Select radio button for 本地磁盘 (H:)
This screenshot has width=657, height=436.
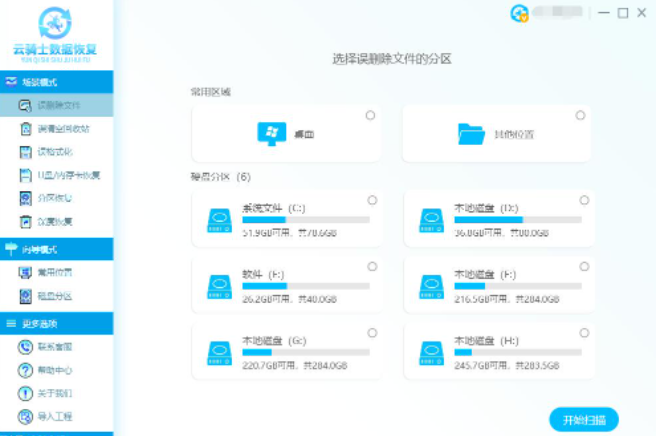[582, 333]
